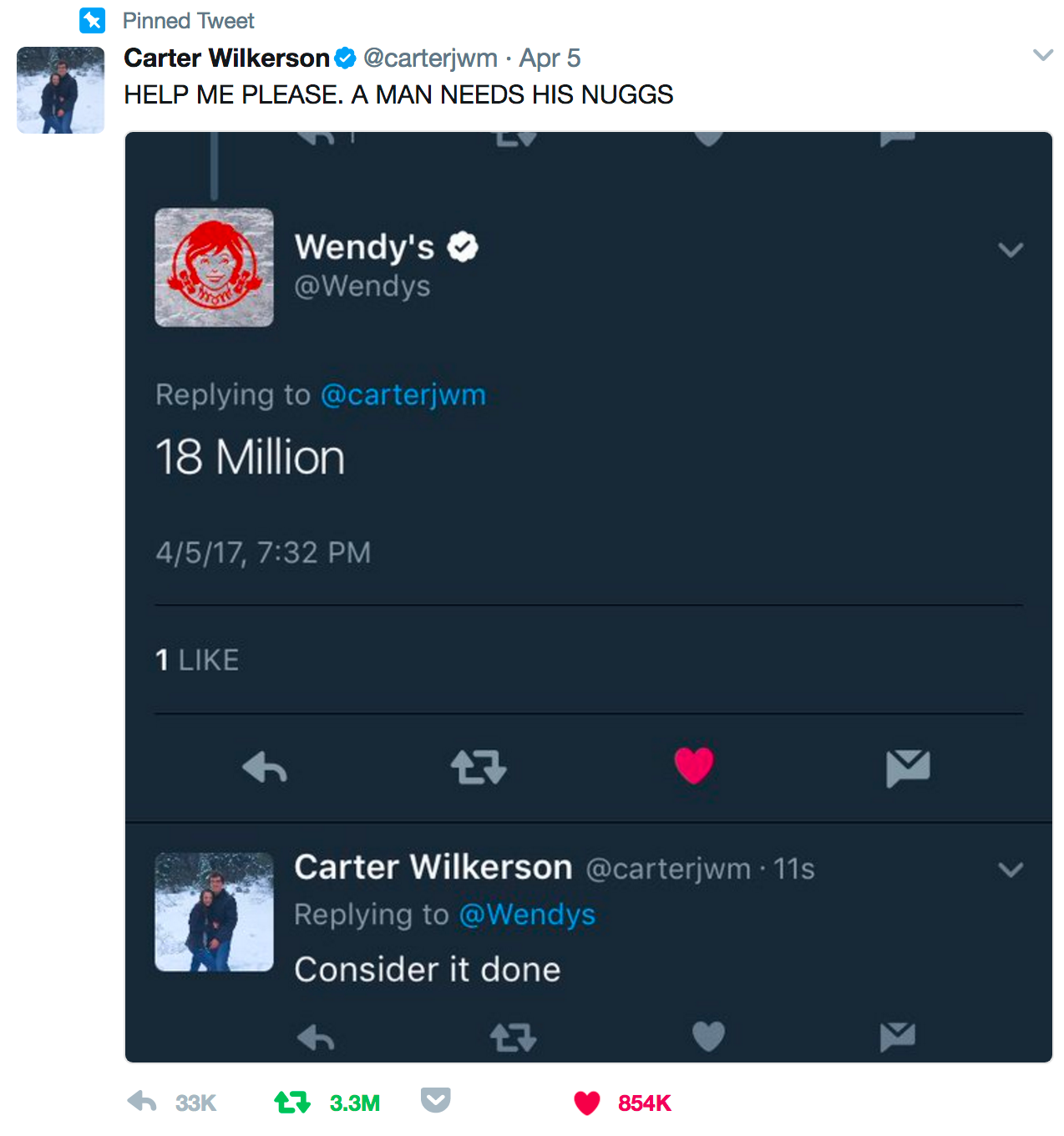The height and width of the screenshot is (1136, 1064).
Task: Click the reply arrow under Wendy's tweet
Action: [265, 767]
